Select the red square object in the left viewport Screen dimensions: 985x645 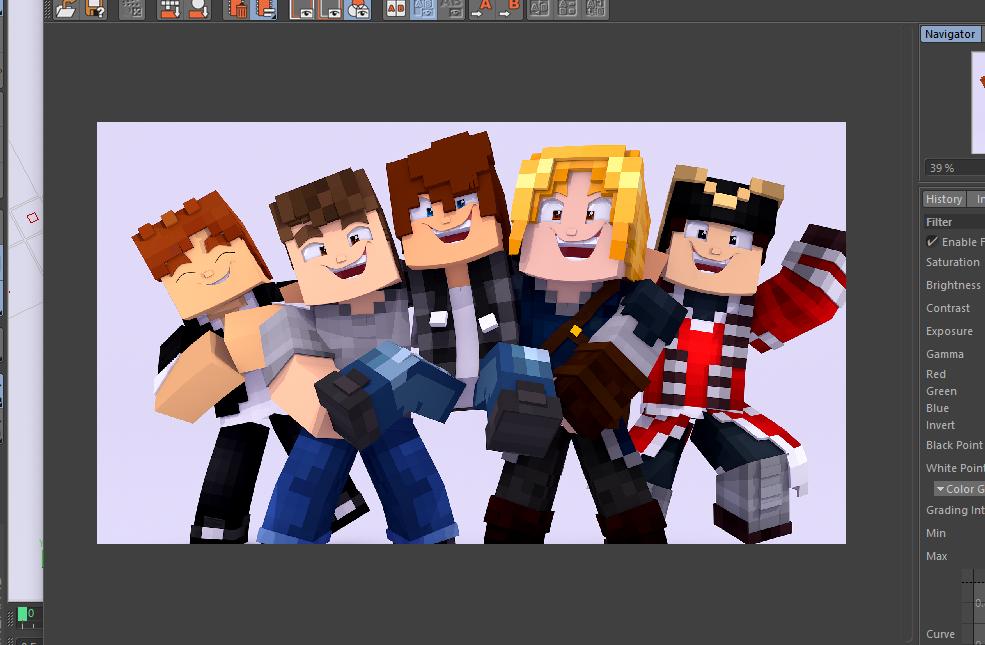pyautogui.click(x=33, y=218)
